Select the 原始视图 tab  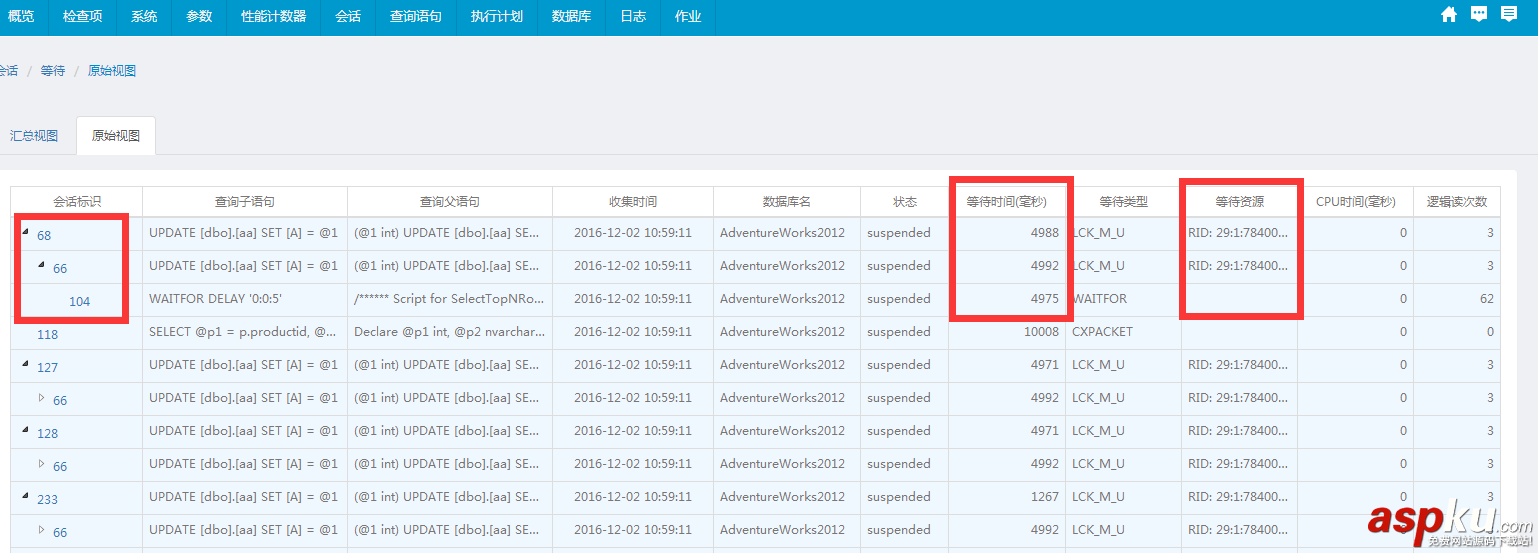tap(116, 136)
